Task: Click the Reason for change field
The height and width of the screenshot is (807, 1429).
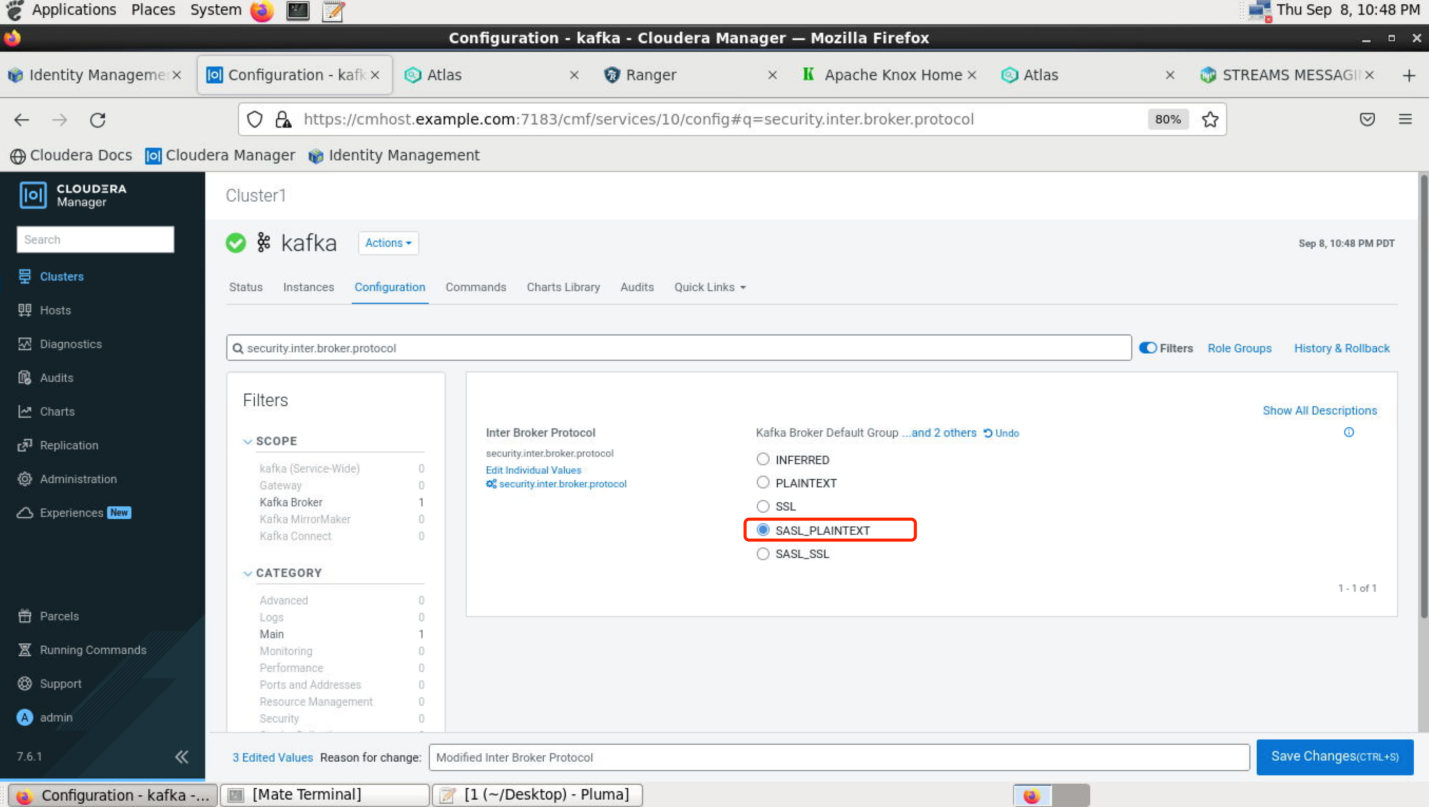Action: 839,758
